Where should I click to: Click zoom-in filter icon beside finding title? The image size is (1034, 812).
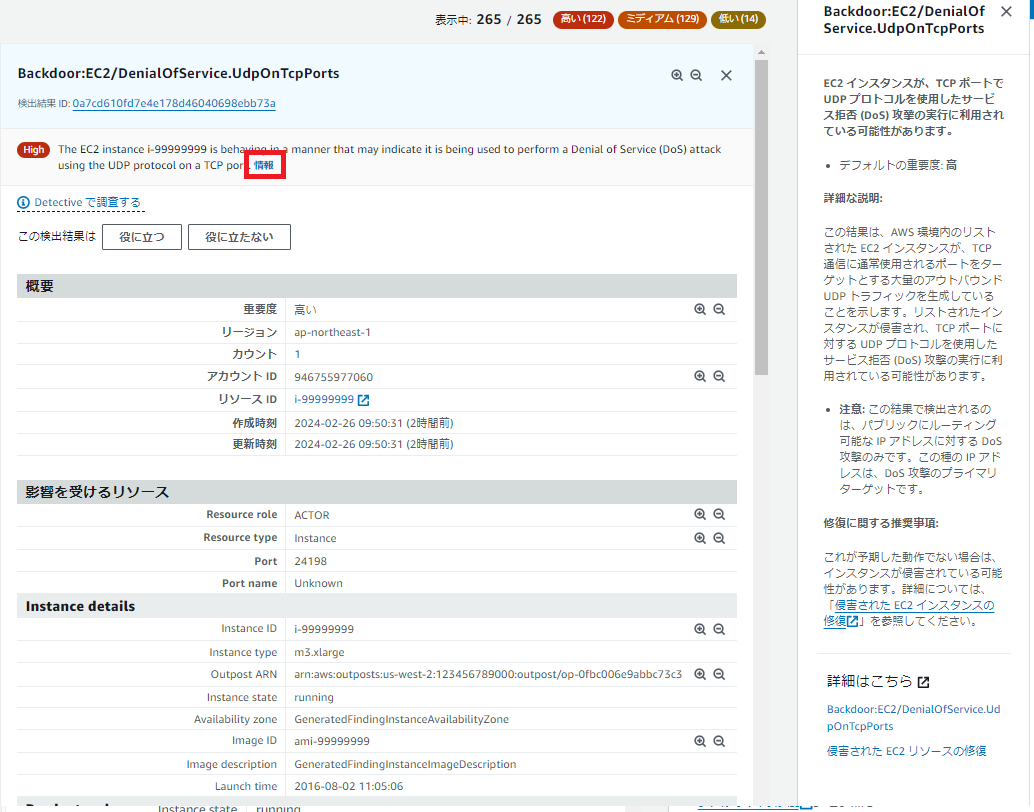pyautogui.click(x=677, y=75)
